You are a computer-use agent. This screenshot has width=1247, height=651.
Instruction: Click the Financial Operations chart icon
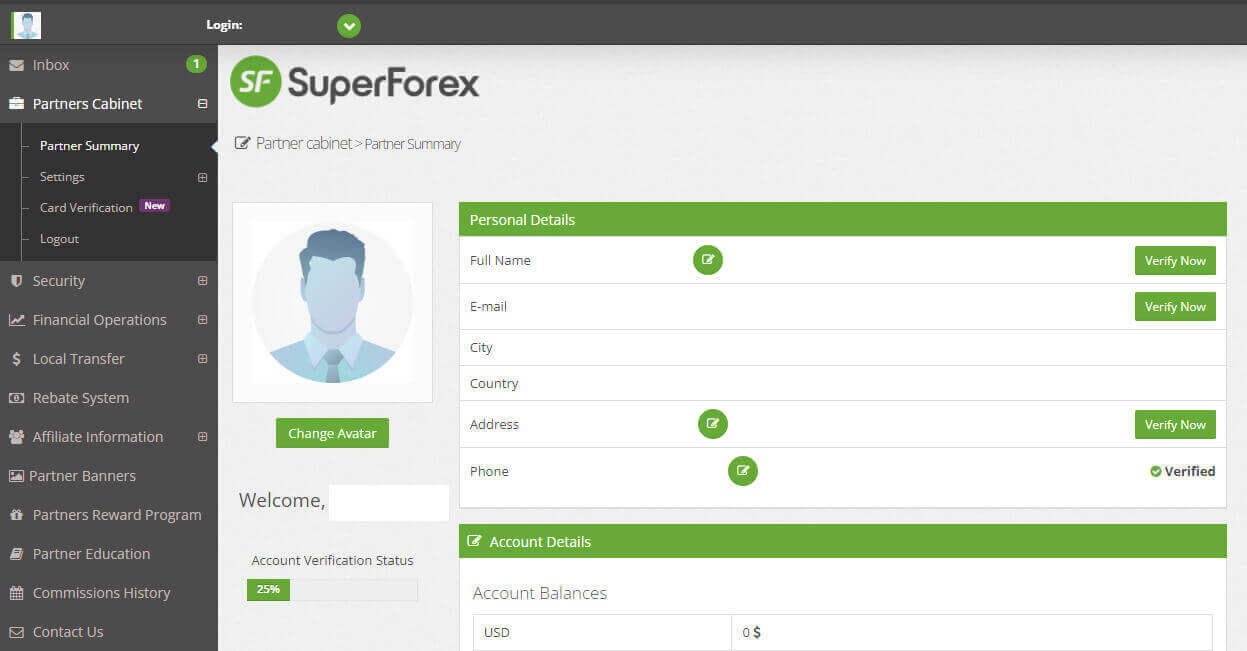(17, 320)
